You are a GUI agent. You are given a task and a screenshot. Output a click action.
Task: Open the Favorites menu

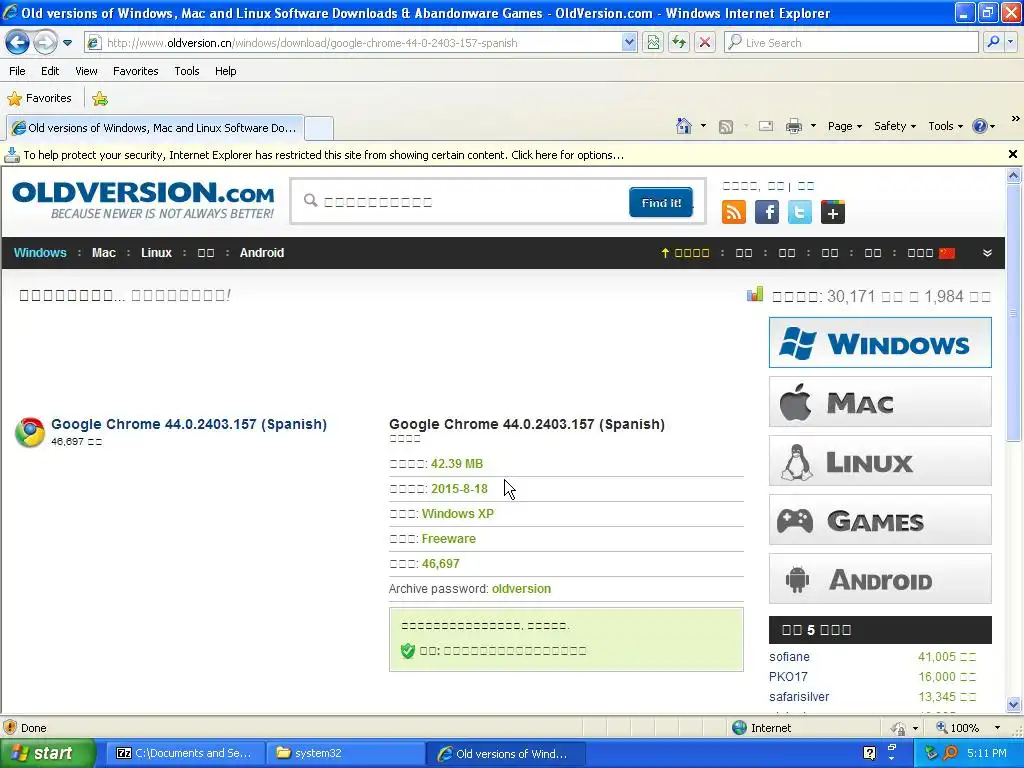[135, 71]
